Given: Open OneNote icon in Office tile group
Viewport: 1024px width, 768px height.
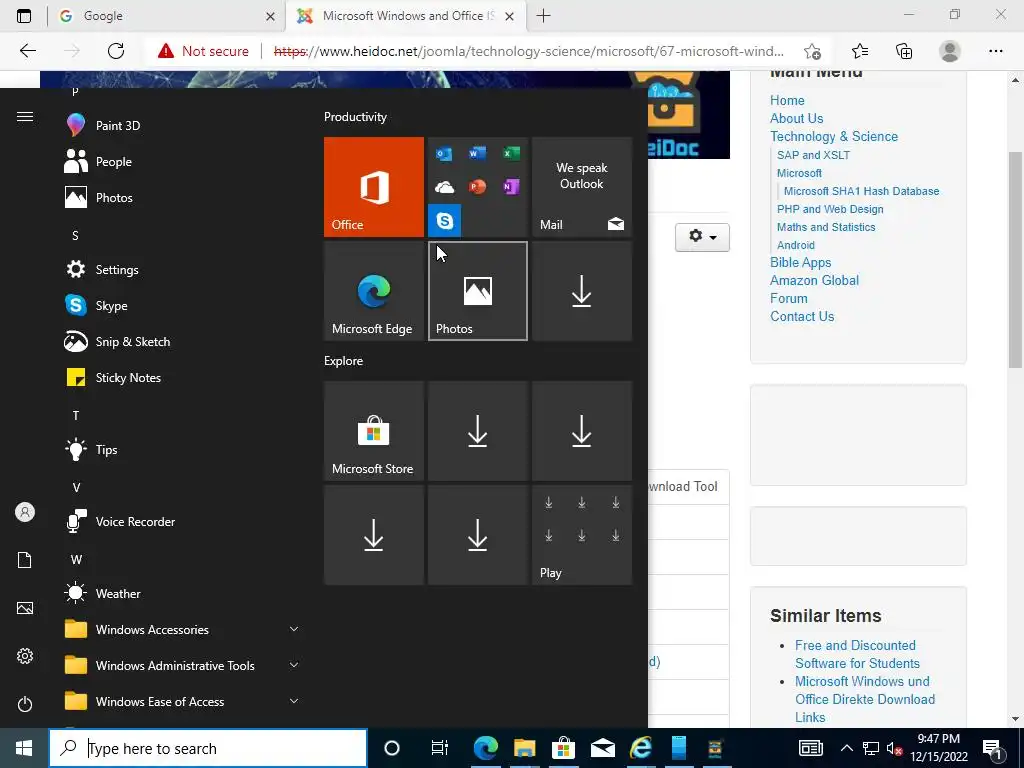Looking at the screenshot, I should [x=511, y=187].
